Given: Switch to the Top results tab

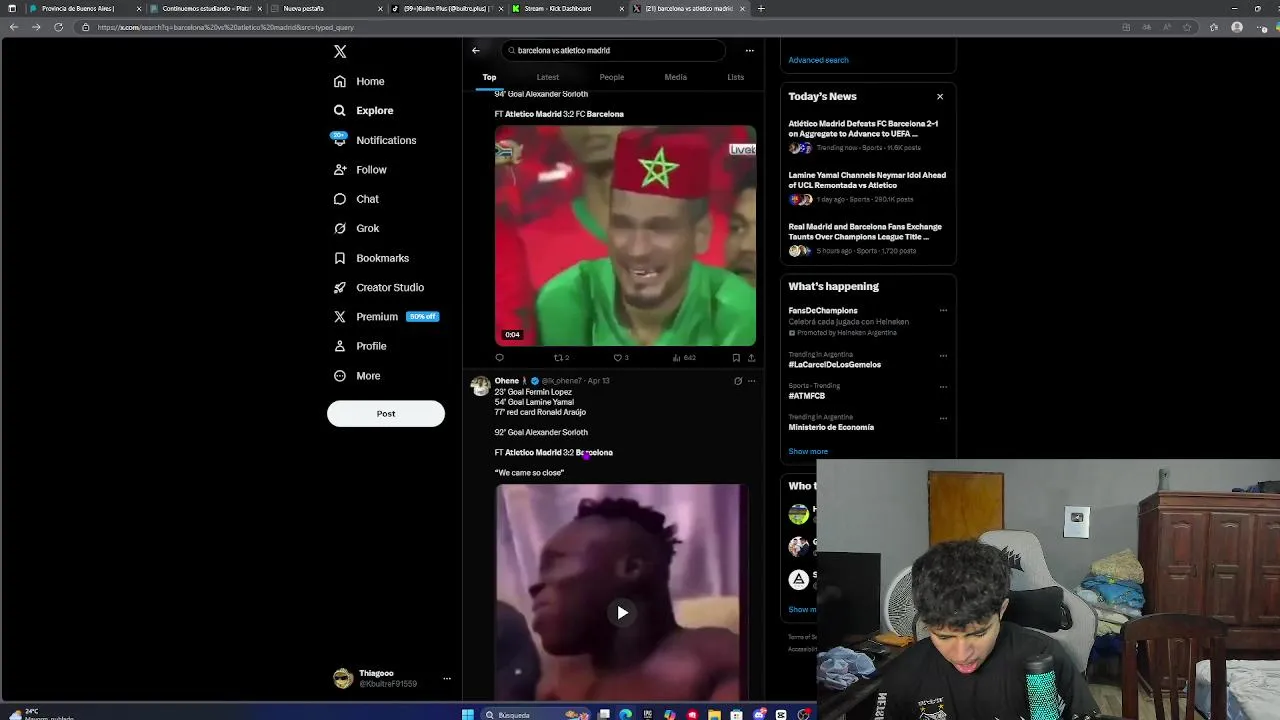Looking at the screenshot, I should coord(489,77).
